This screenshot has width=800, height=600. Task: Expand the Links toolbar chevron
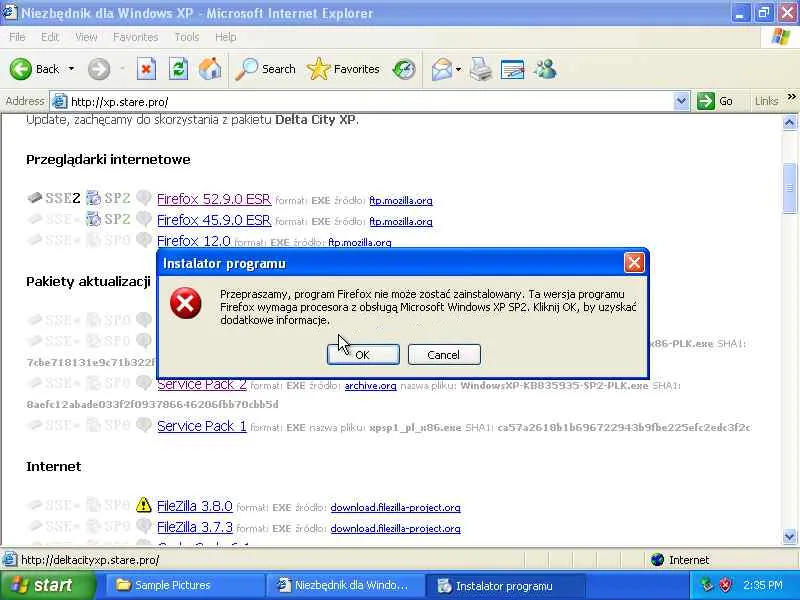tap(791, 96)
